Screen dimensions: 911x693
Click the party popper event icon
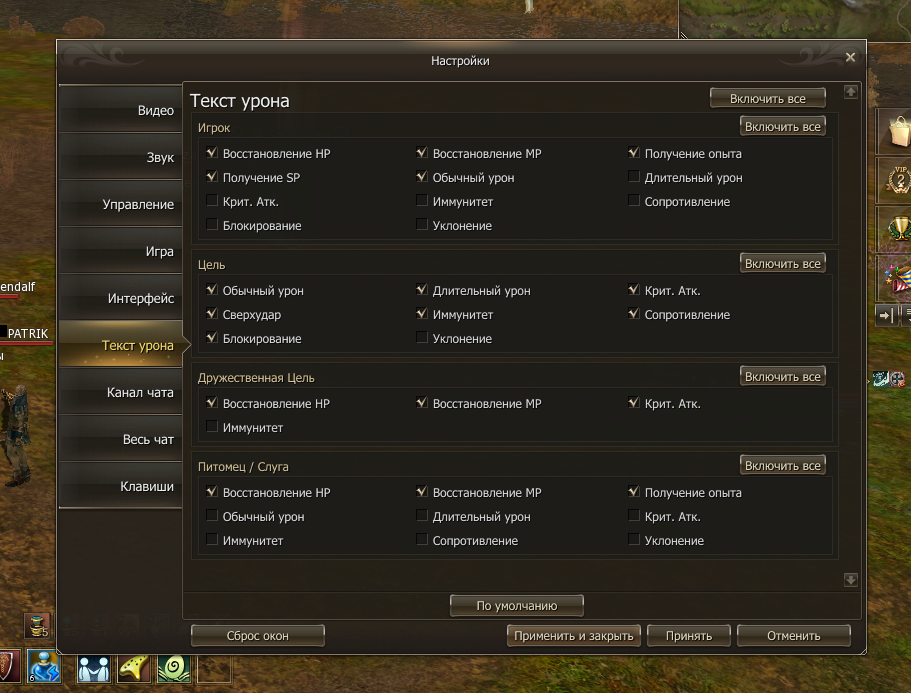(x=898, y=277)
